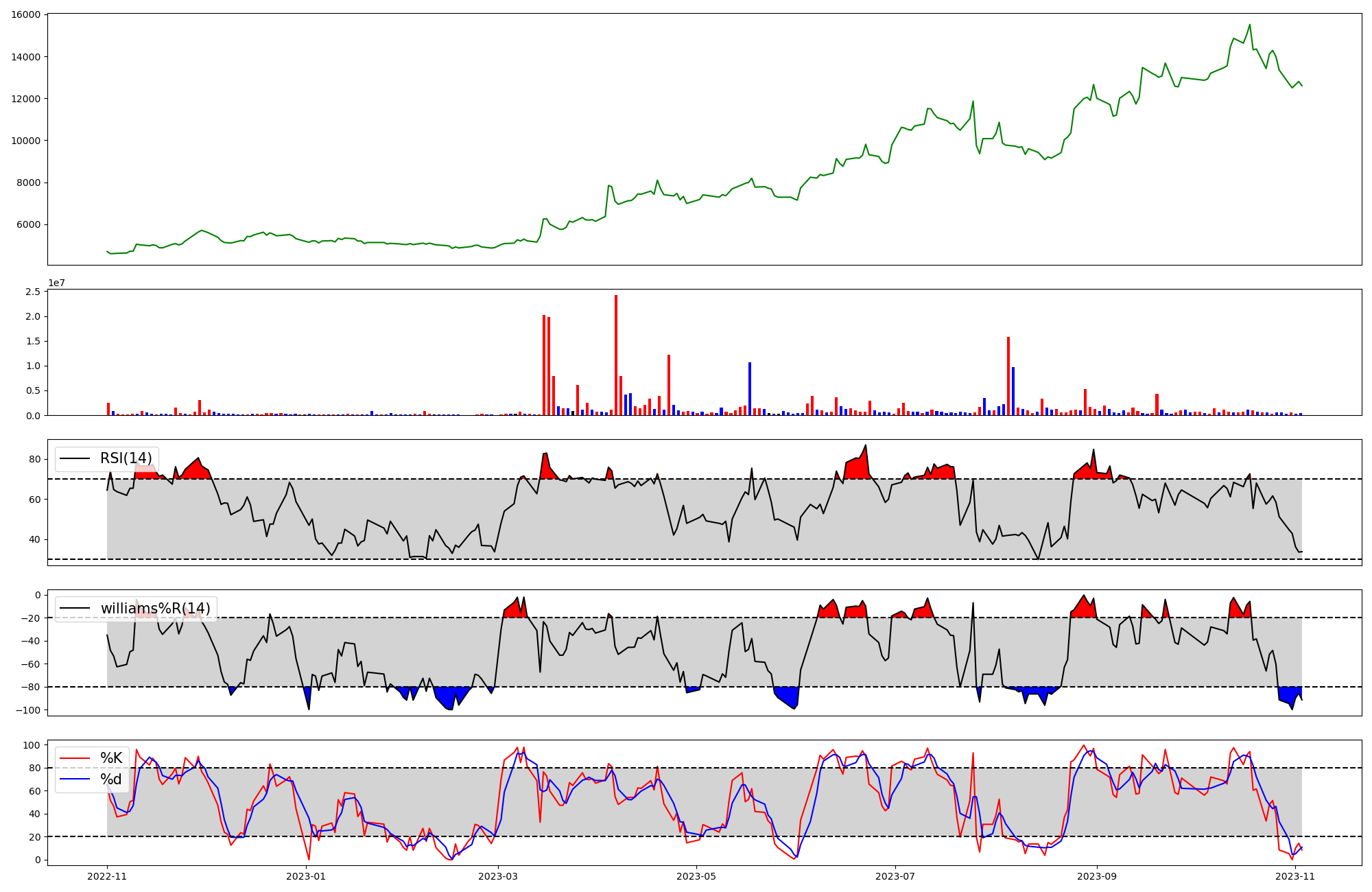Click the tallest red volume bar
1372x892 pixels.
tap(616, 355)
